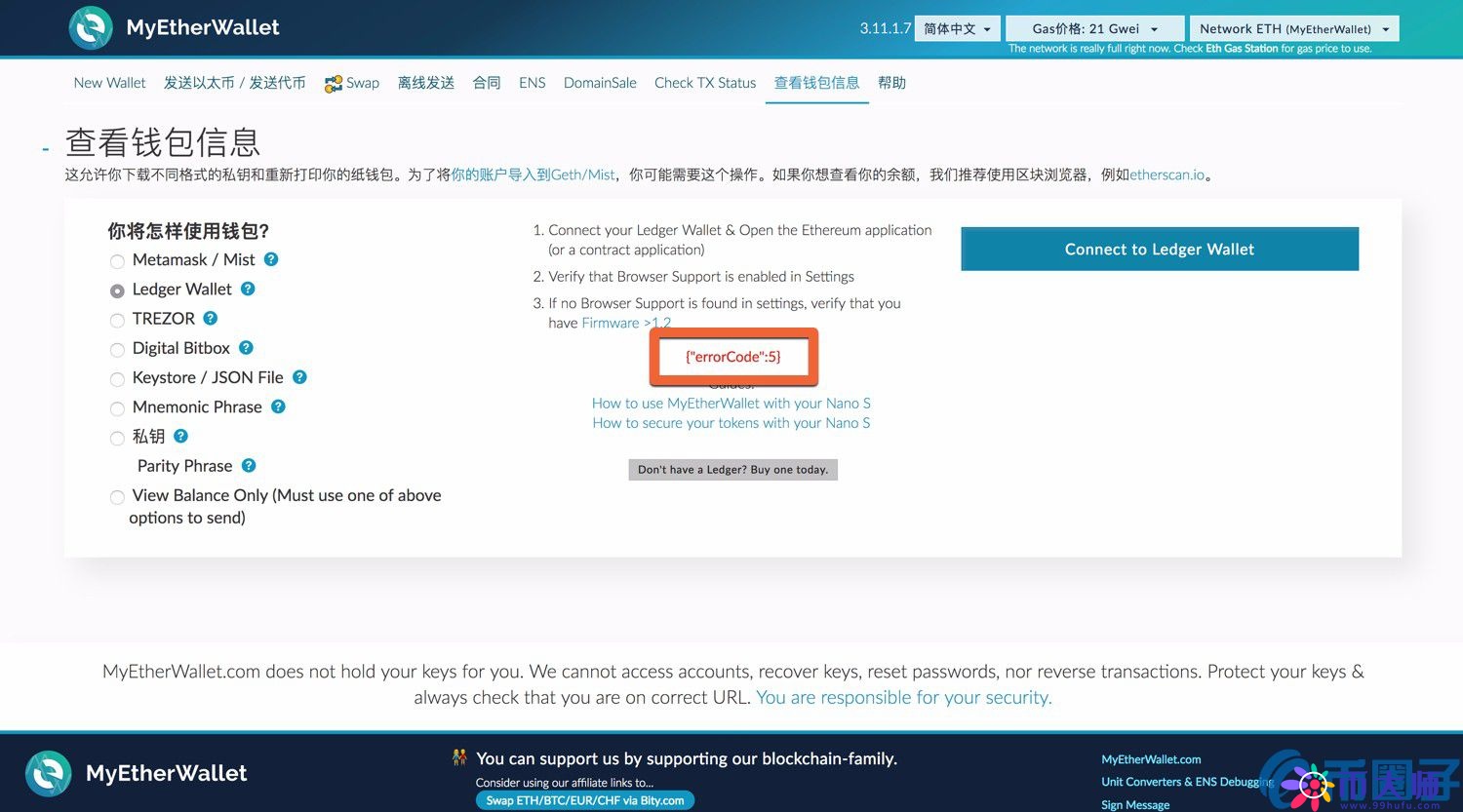Open help icon next to Keystore / JSON File

(299, 376)
